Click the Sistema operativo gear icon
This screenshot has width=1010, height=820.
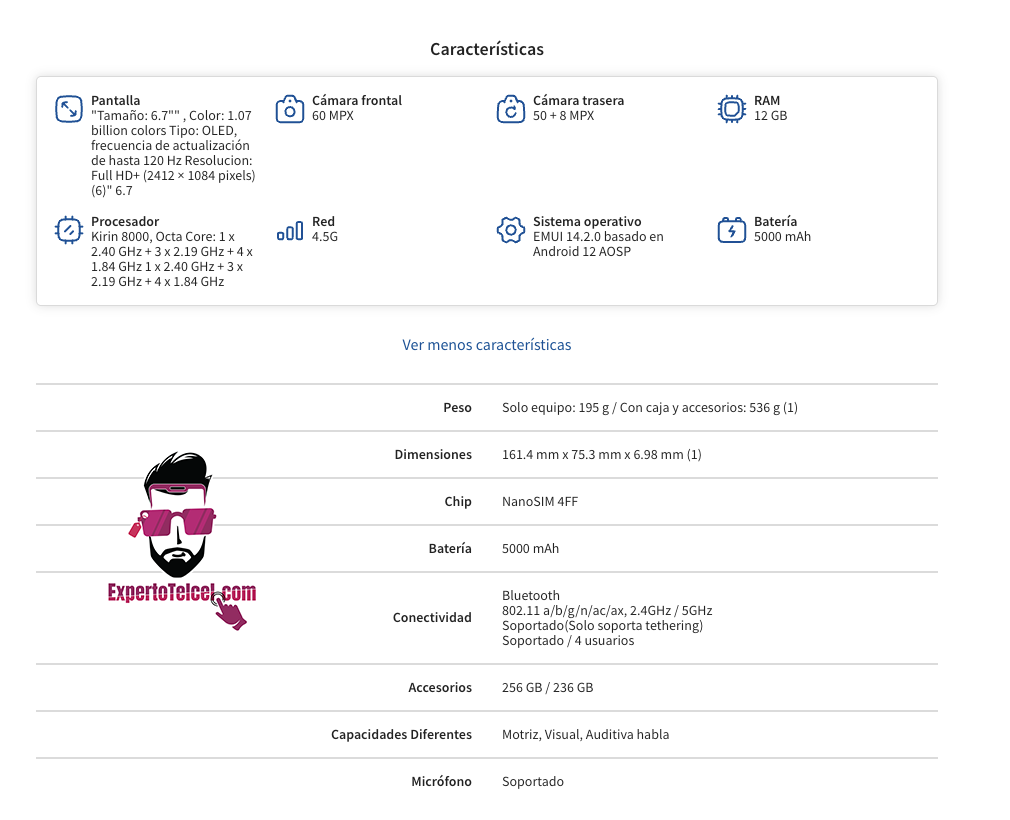pos(511,230)
